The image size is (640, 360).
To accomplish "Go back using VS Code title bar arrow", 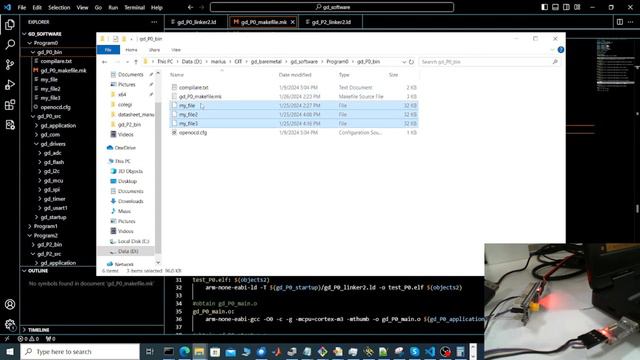I will point(191,7).
